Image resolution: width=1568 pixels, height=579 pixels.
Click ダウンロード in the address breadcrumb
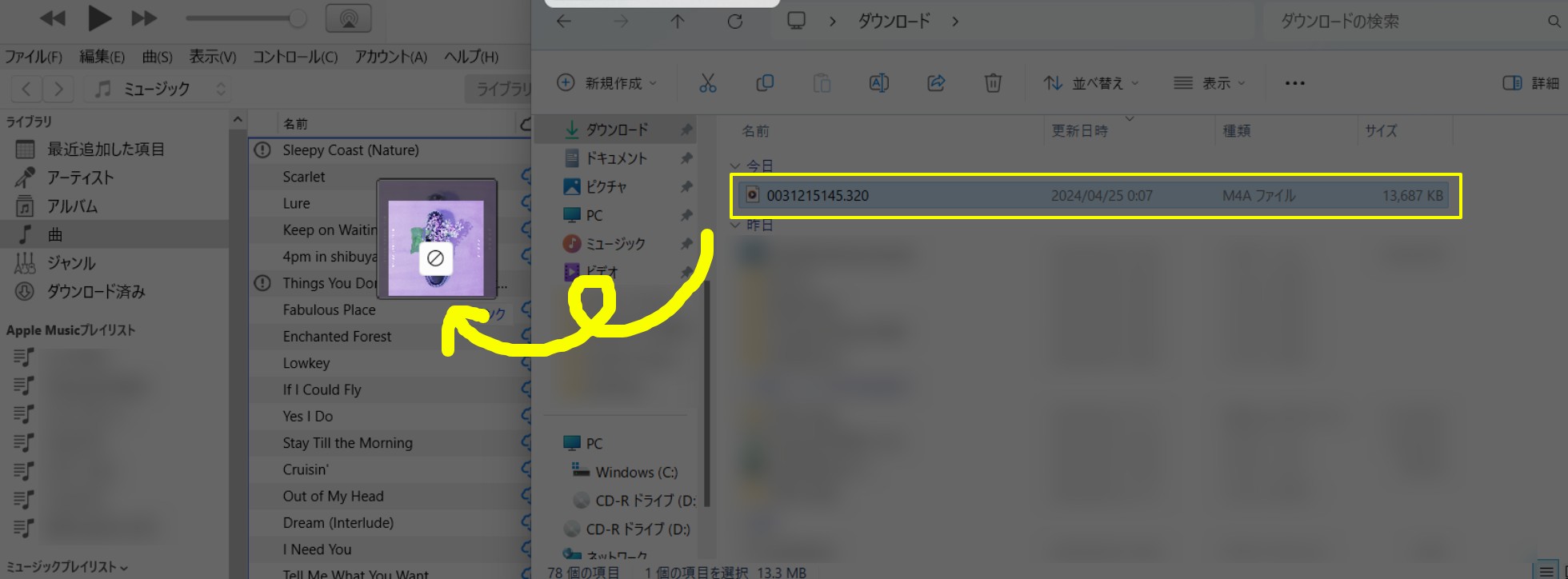pos(894,22)
